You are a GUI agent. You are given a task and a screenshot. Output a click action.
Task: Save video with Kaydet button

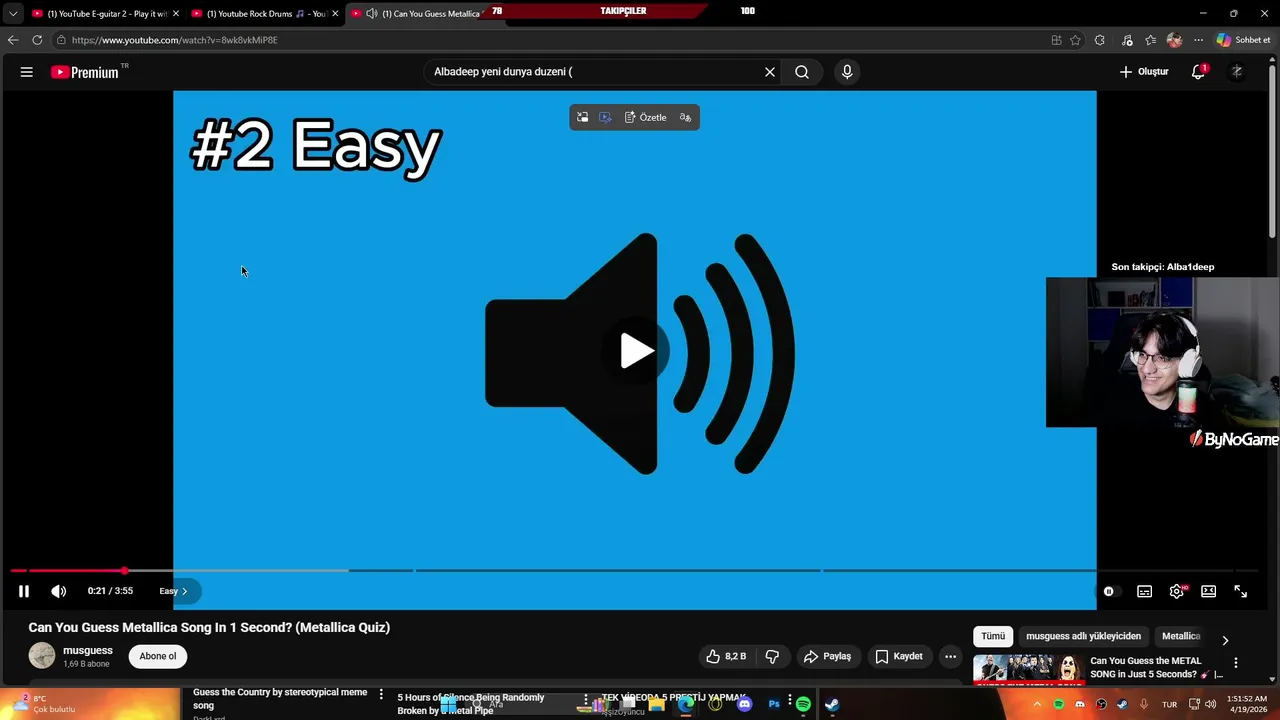tap(899, 656)
